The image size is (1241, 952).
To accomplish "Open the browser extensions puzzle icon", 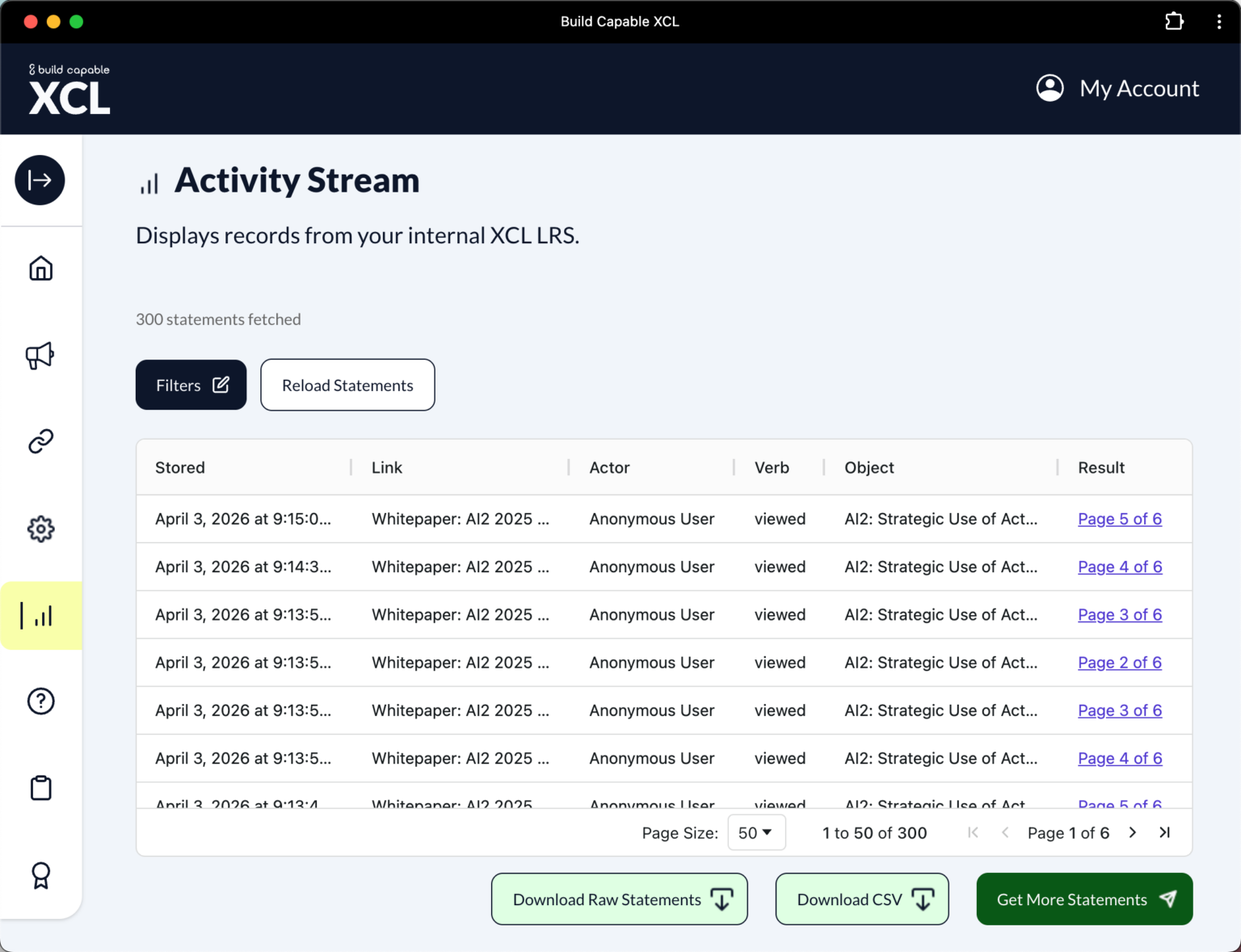I will point(1174,22).
